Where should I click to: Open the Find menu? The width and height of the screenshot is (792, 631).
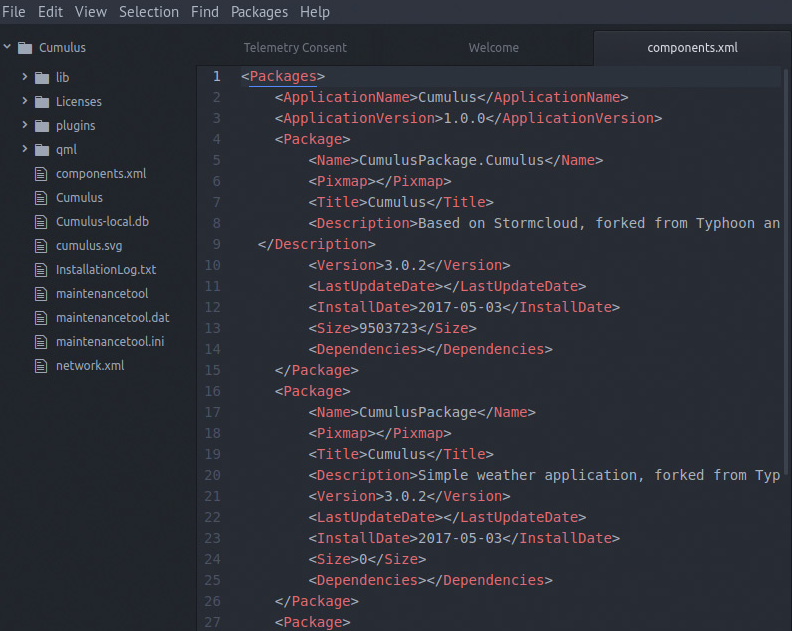(x=204, y=12)
